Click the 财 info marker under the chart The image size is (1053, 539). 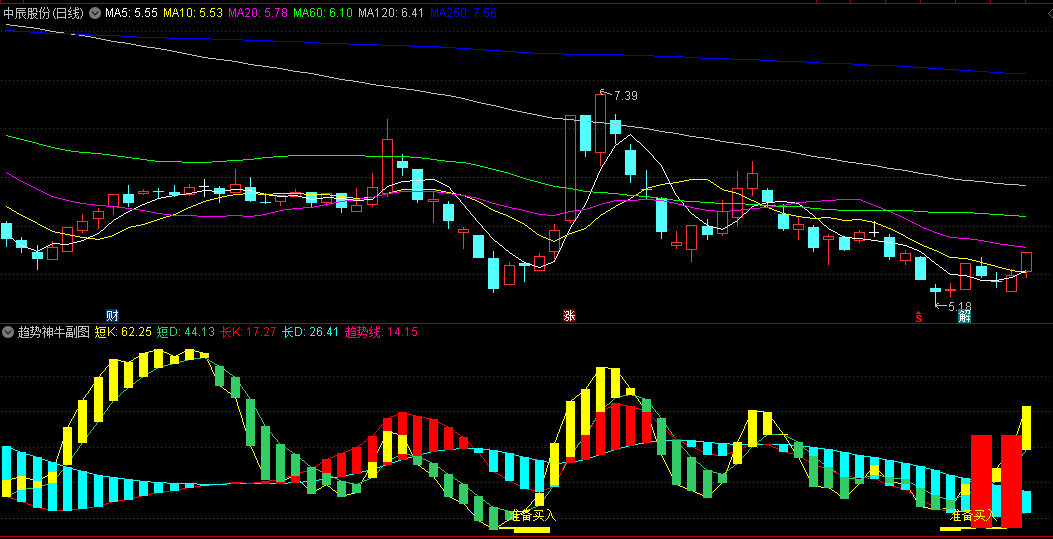click(x=112, y=315)
